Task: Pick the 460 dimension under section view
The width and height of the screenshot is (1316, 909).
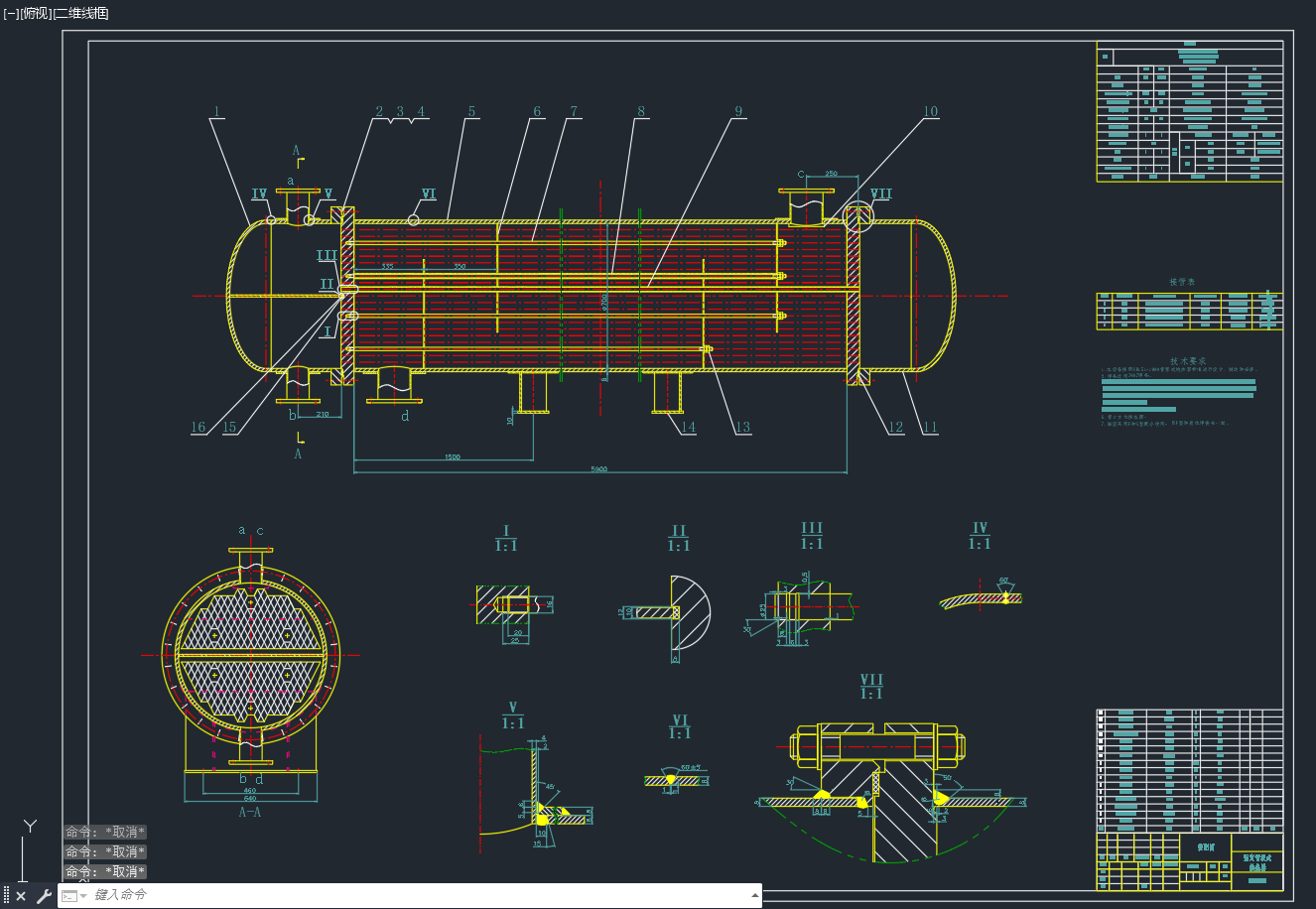Action: click(250, 790)
